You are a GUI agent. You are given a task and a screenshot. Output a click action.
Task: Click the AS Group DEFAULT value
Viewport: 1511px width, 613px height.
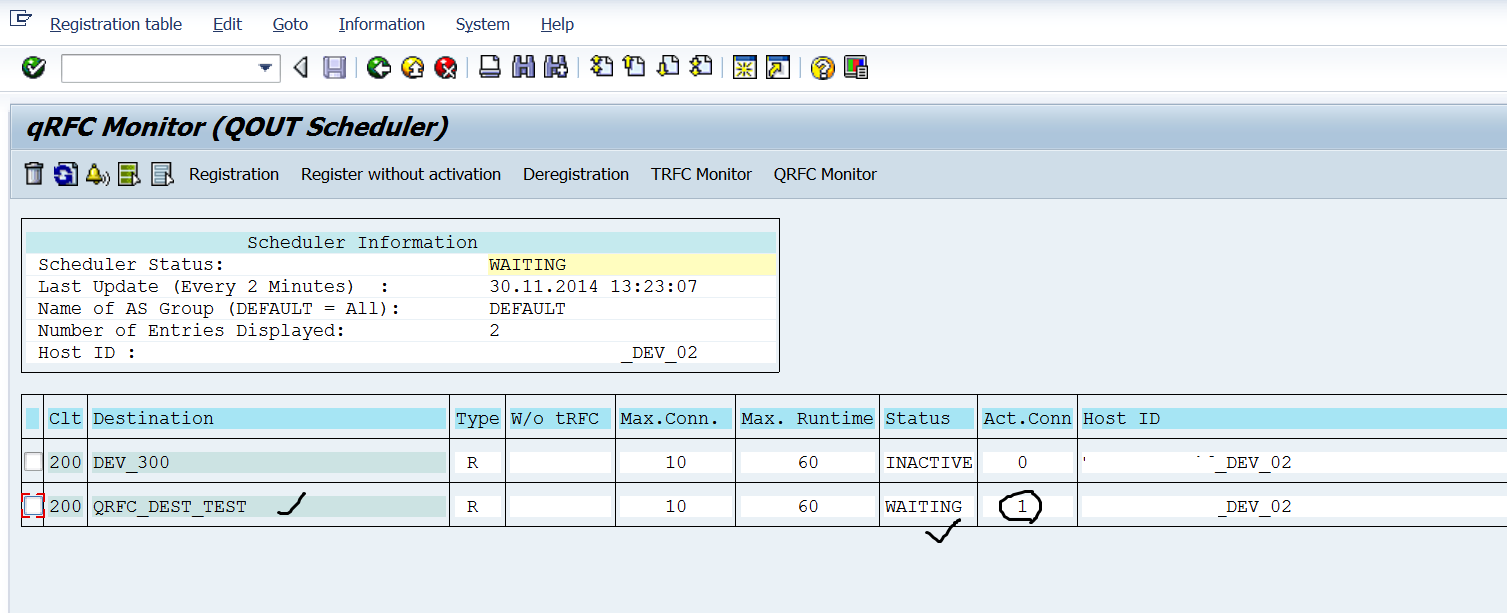coord(527,308)
